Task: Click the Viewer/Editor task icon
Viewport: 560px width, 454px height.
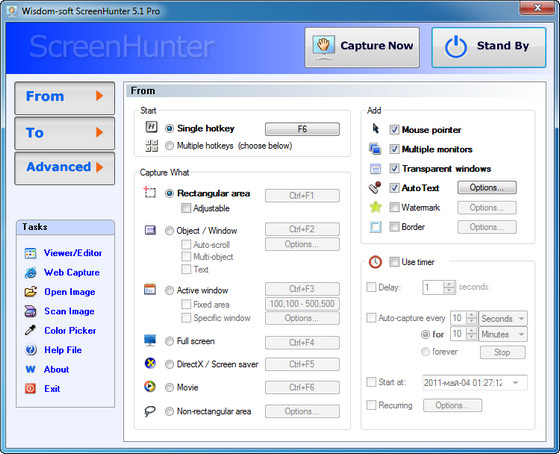Action: tap(30, 253)
